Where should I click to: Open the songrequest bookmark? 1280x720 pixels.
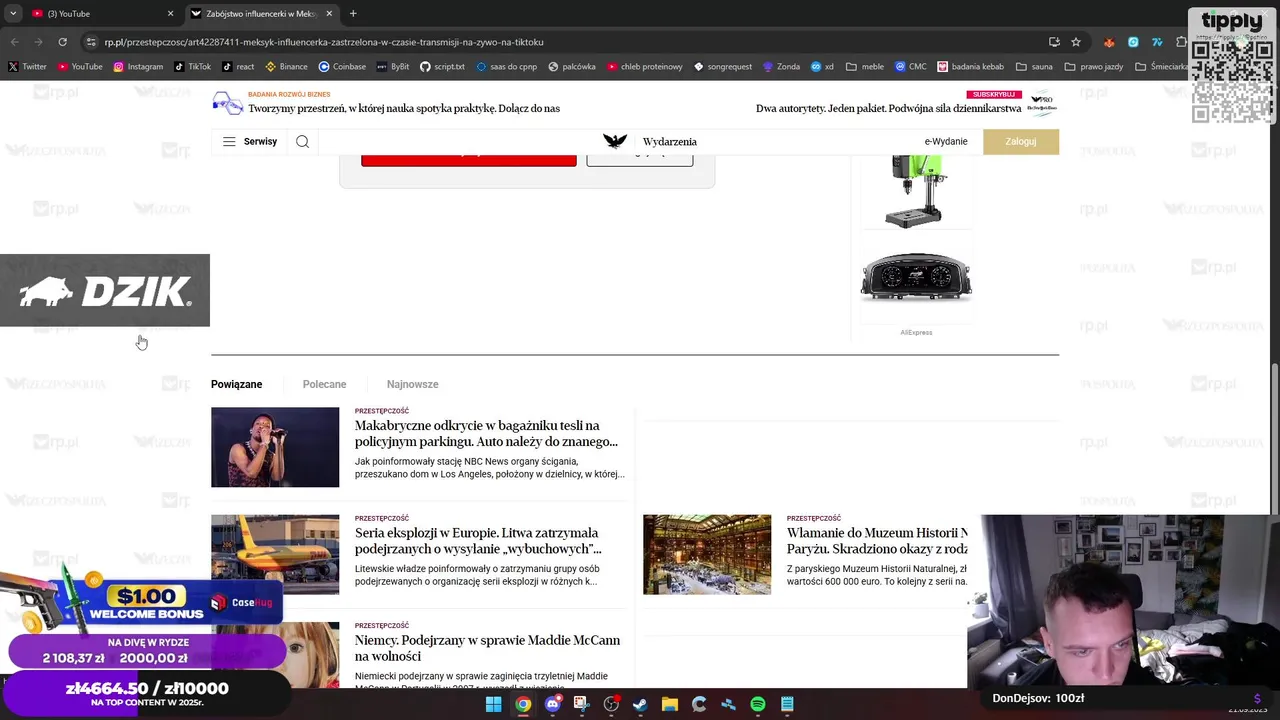723,67
